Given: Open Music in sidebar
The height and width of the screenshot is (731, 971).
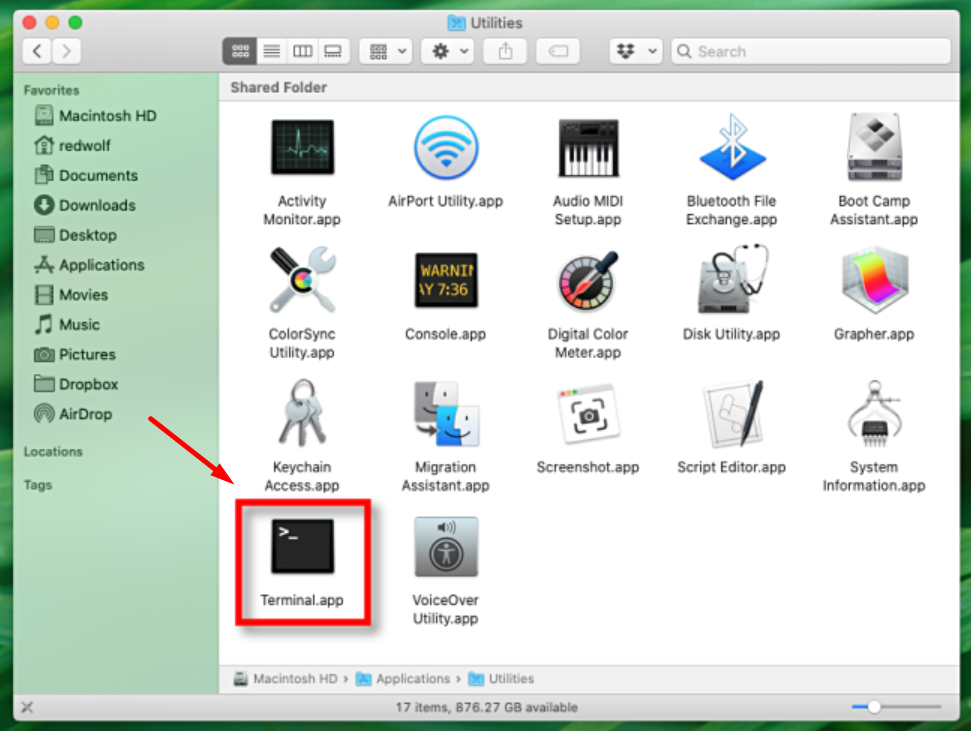Looking at the screenshot, I should click(67, 324).
